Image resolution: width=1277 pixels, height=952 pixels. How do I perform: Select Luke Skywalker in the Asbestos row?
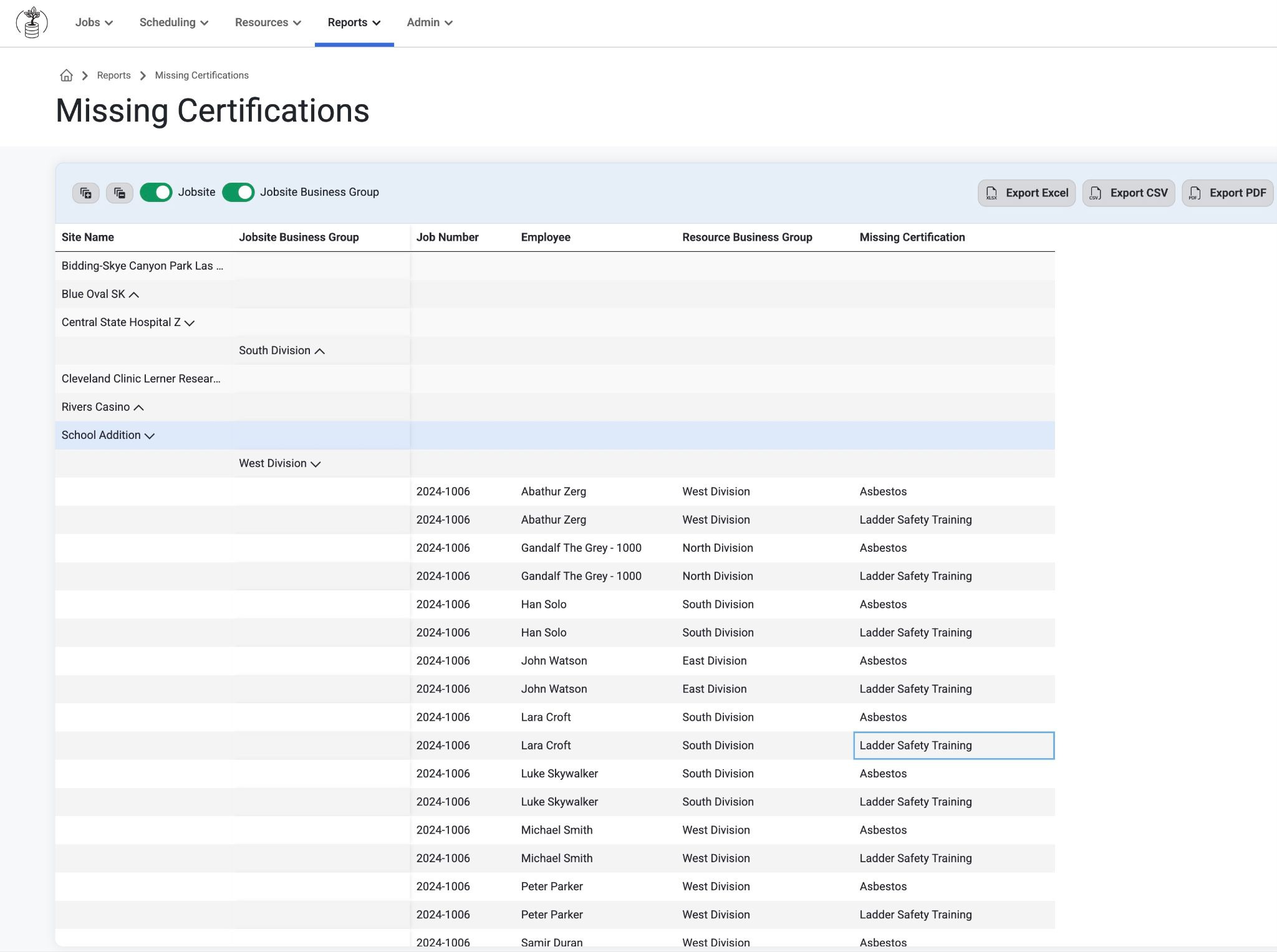click(559, 774)
